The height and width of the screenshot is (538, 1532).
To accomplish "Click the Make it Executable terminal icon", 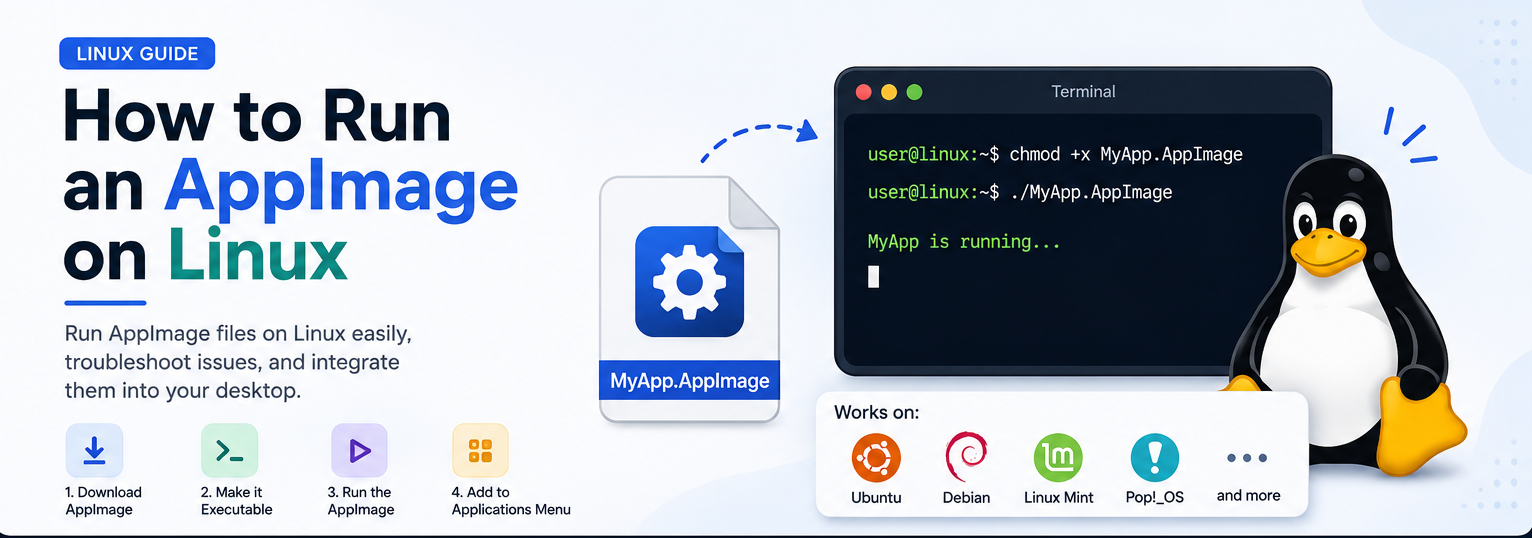I will 229,451.
